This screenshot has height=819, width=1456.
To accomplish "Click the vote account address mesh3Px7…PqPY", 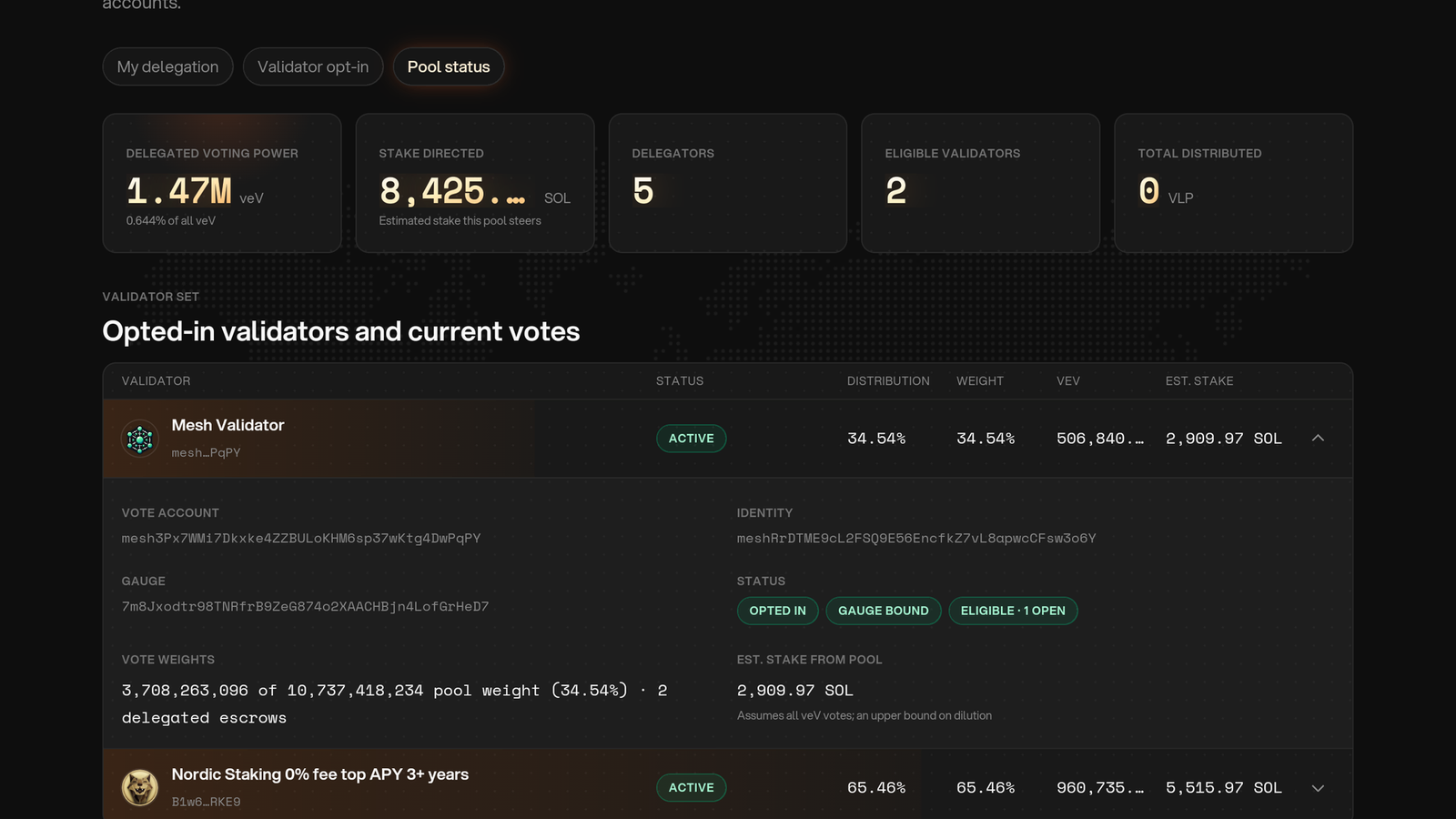I will [x=301, y=539].
